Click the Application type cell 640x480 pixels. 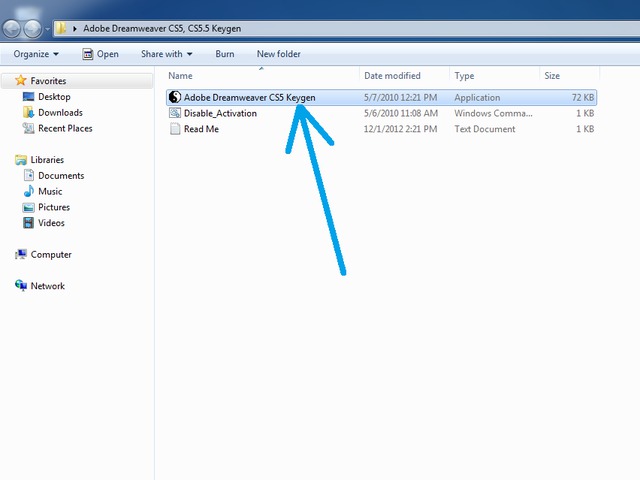tap(477, 98)
